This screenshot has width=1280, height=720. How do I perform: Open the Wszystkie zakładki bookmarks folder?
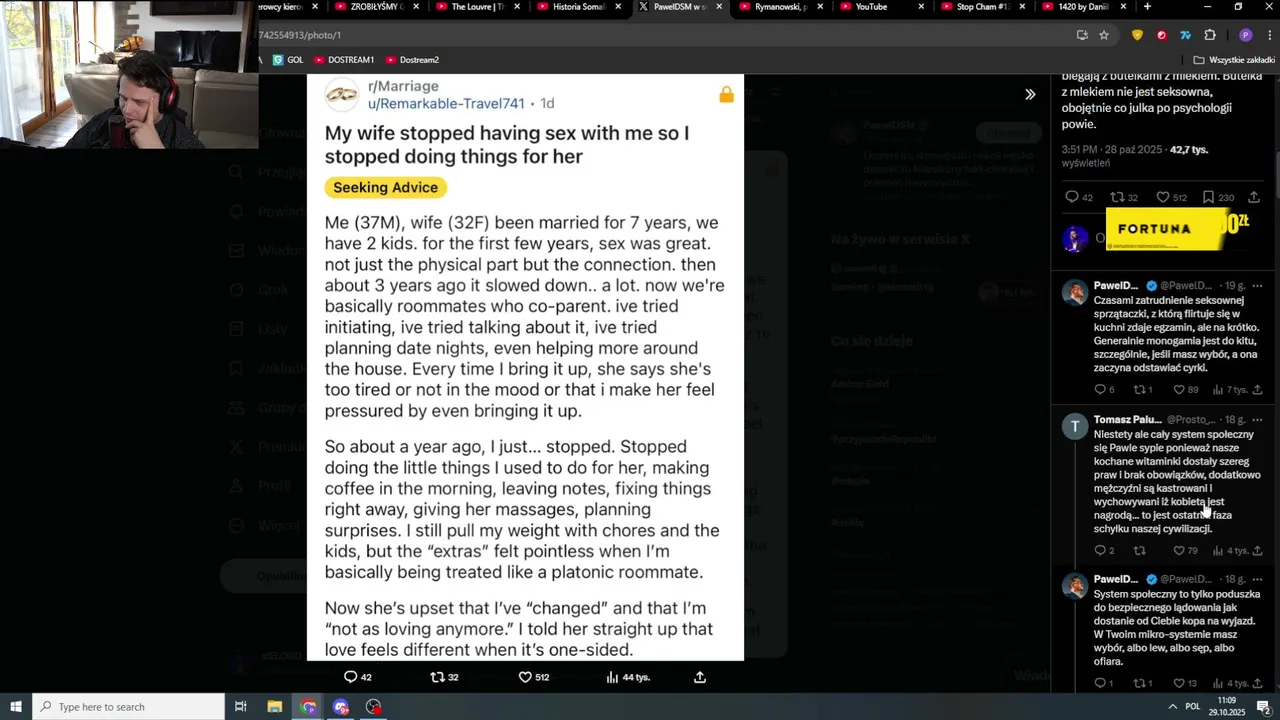point(1234,60)
